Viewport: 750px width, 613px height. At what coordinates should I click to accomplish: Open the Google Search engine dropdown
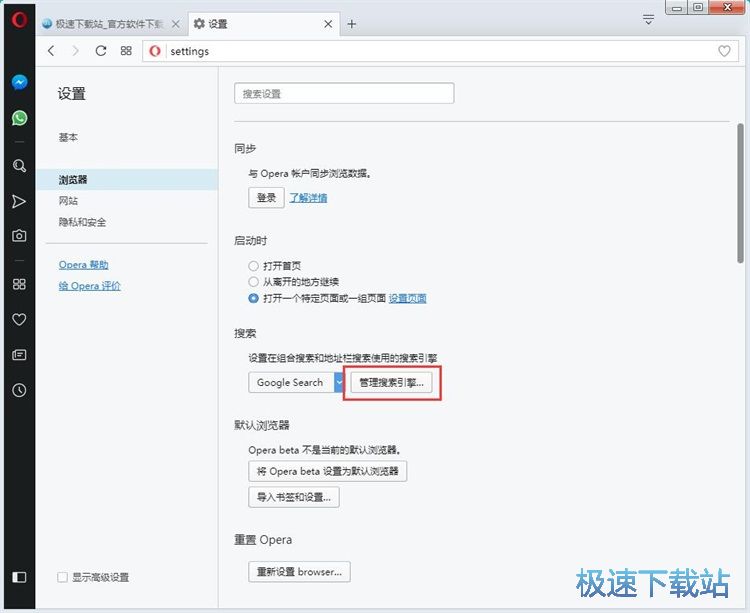(296, 383)
